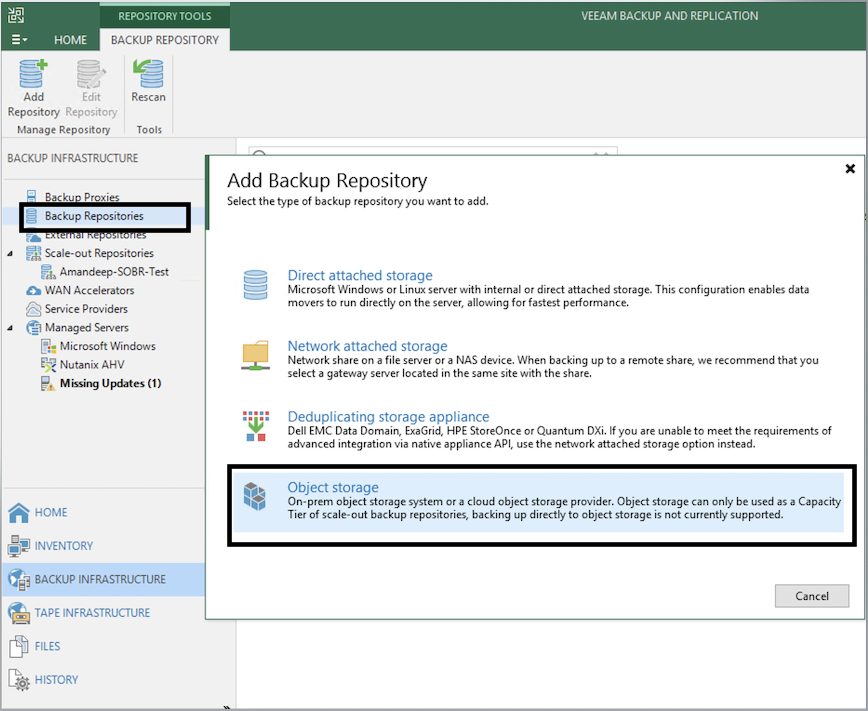This screenshot has height=711, width=868.
Task: Close the Add Backup Repository dialog
Action: [x=850, y=169]
